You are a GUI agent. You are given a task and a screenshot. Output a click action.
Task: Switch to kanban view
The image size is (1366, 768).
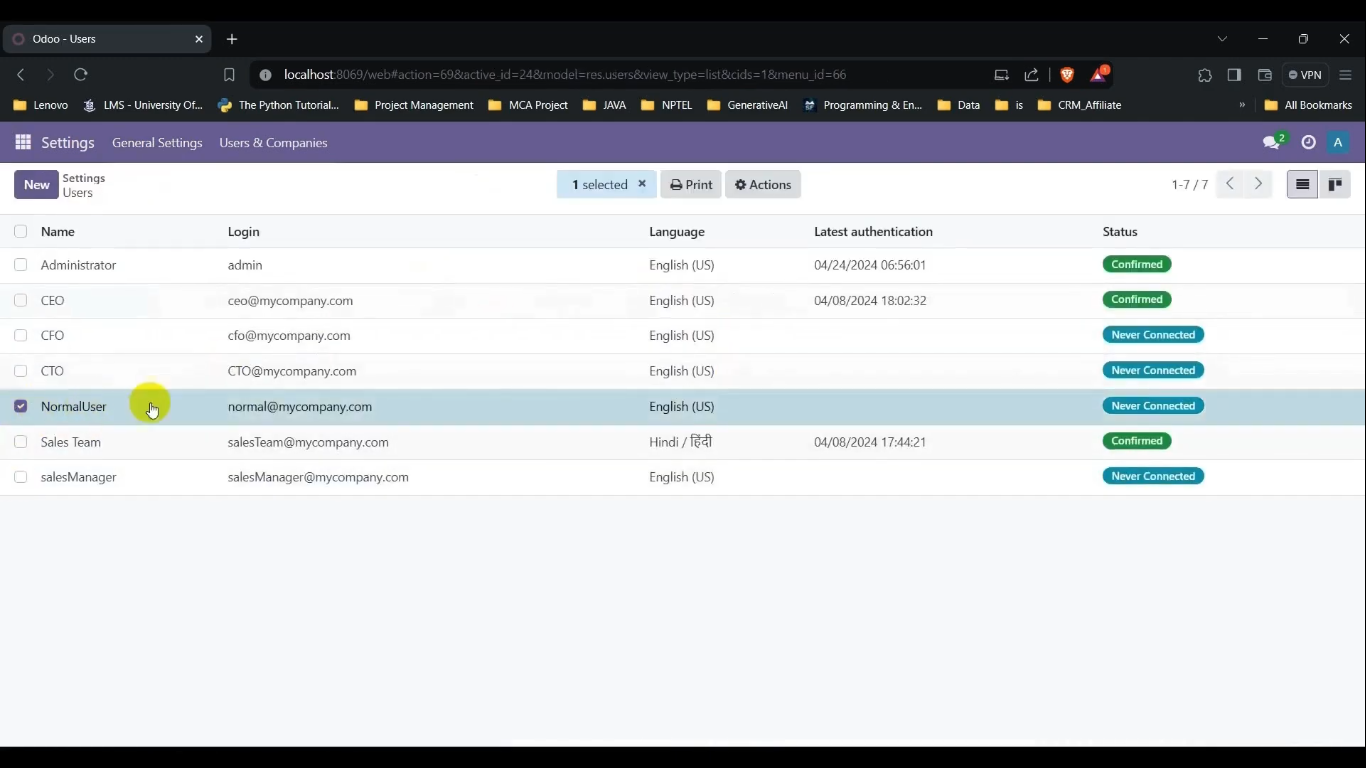1335,185
